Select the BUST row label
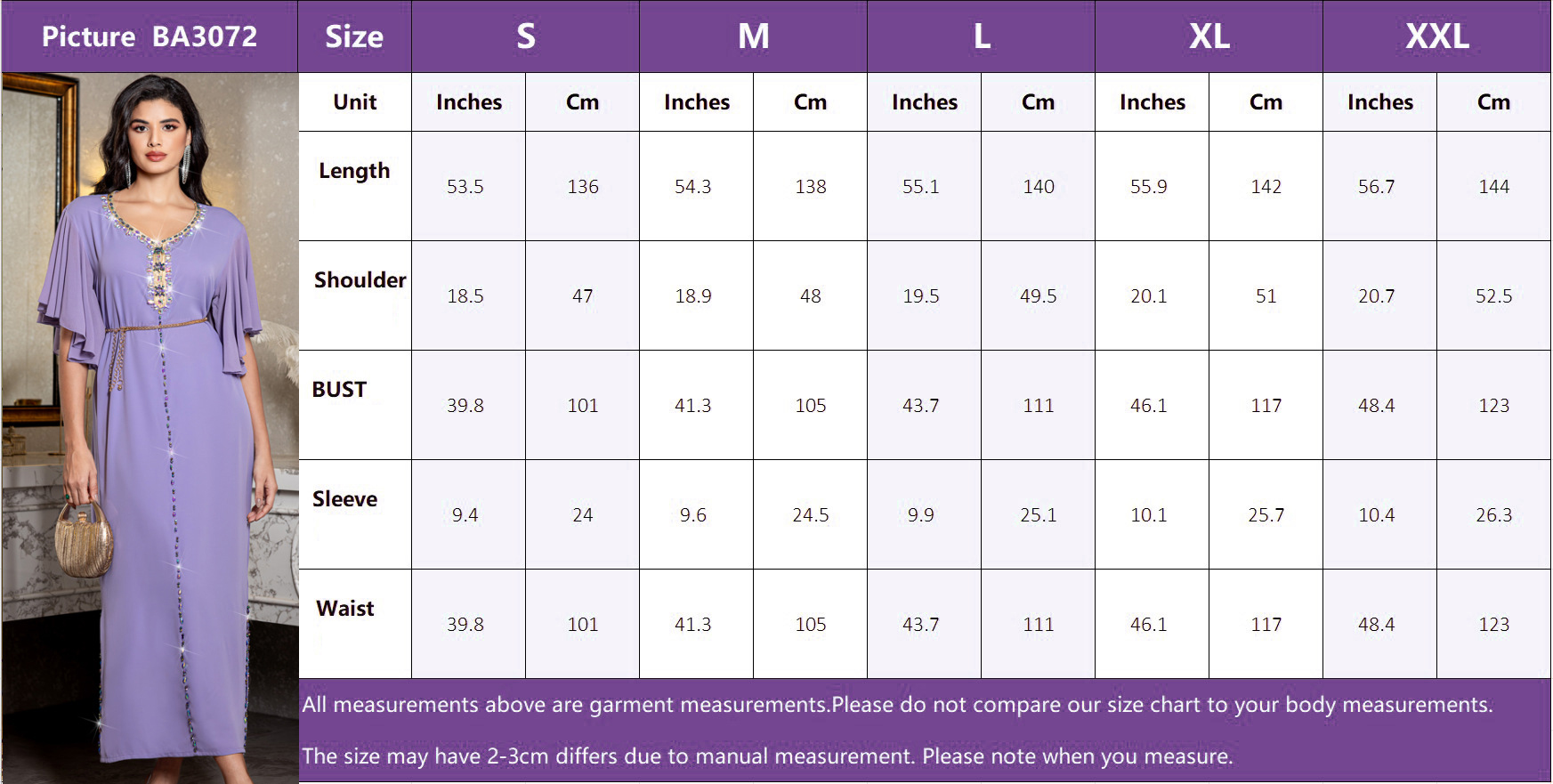 339,390
